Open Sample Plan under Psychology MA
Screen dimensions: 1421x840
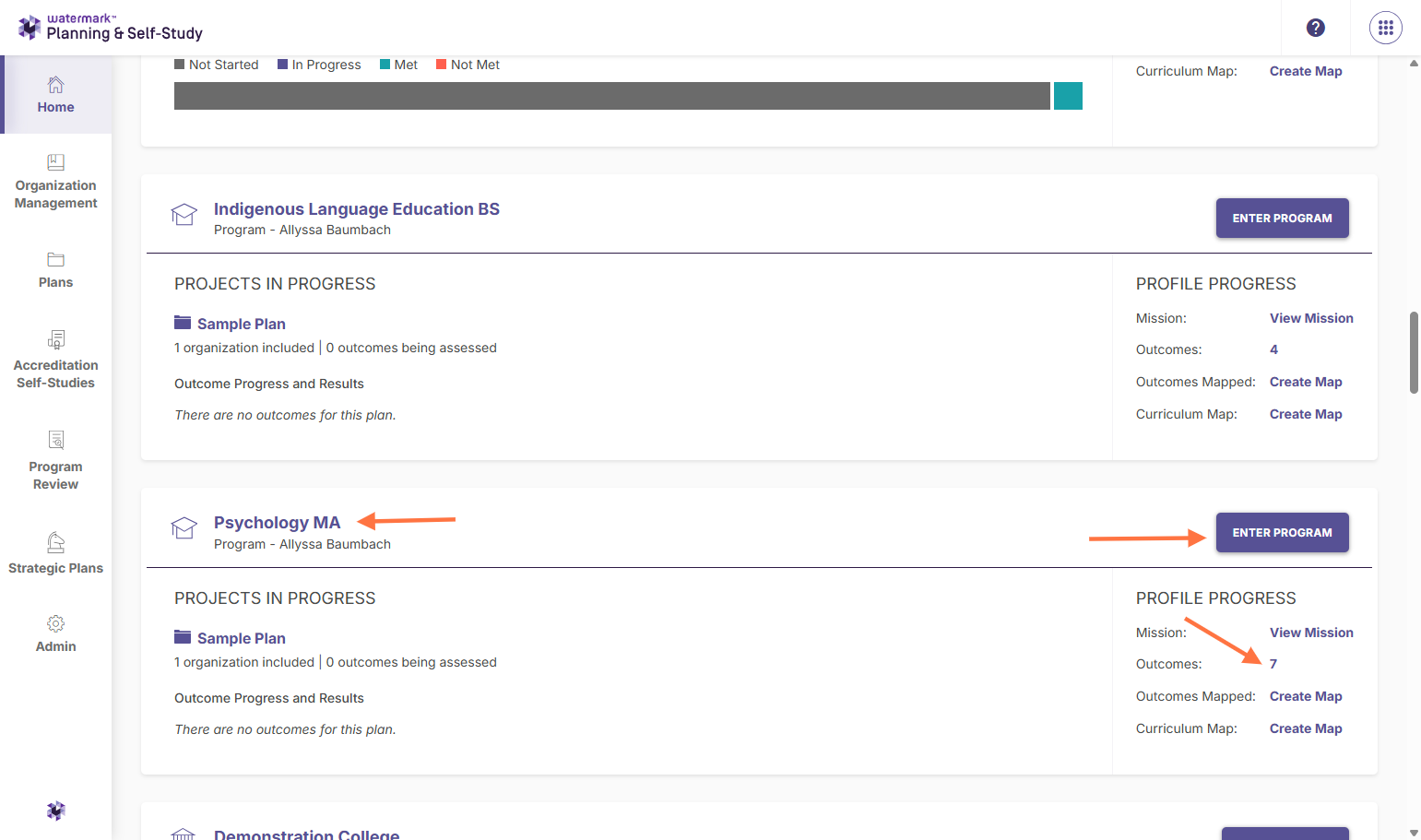[242, 638]
